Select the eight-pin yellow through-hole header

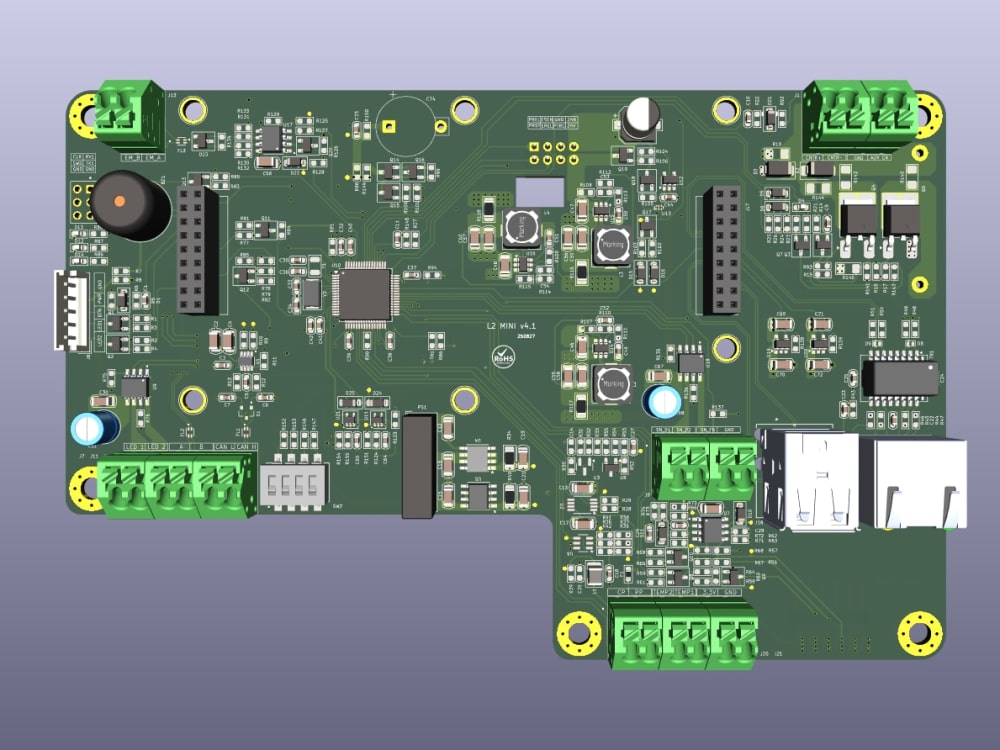pos(553,154)
